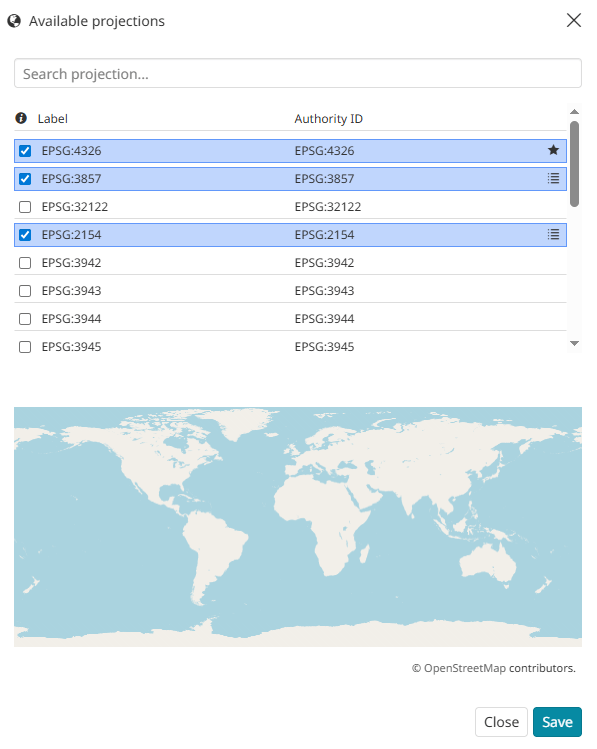Image resolution: width=597 pixels, height=749 pixels.
Task: Click the scroll down arrow of the list
Action: (x=575, y=343)
